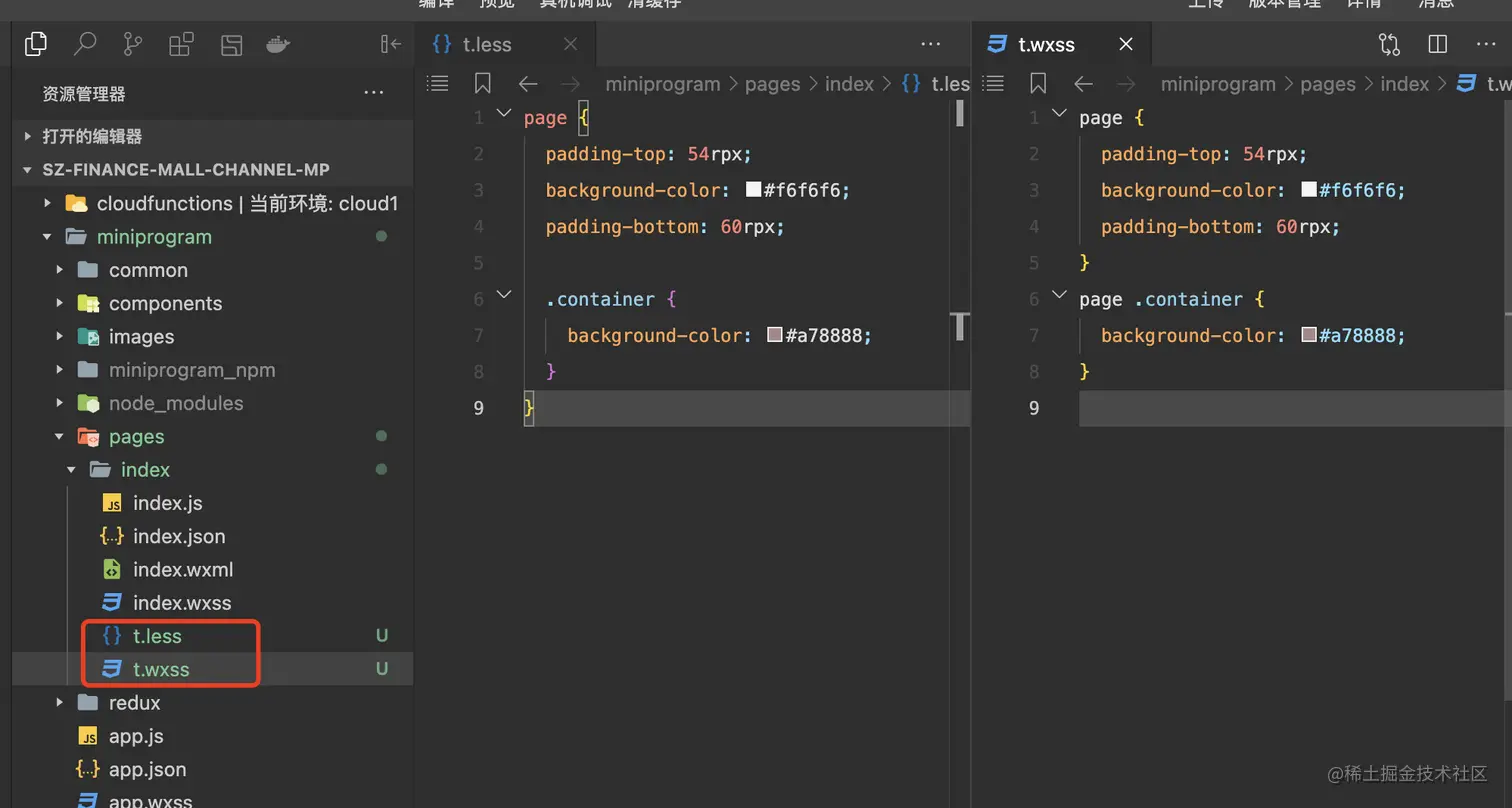This screenshot has width=1512, height=808.
Task: Switch to the t.wxss tab
Action: pyautogui.click(x=1046, y=44)
